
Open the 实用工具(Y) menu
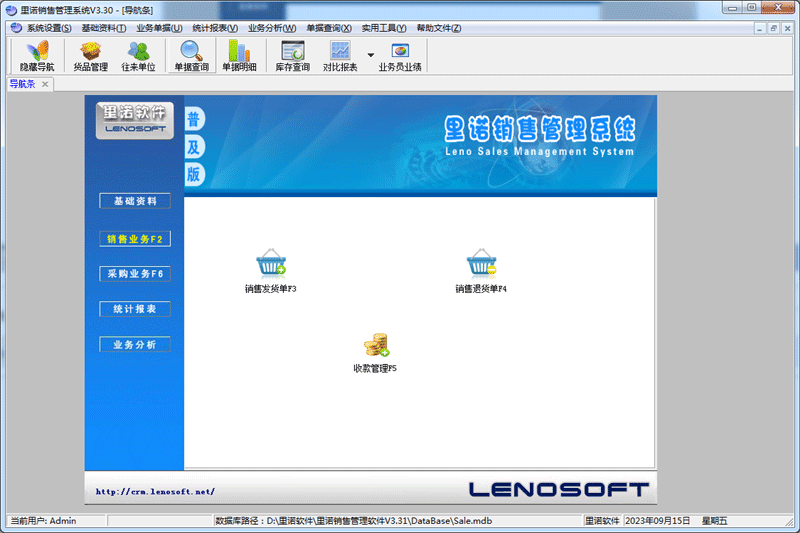point(384,28)
